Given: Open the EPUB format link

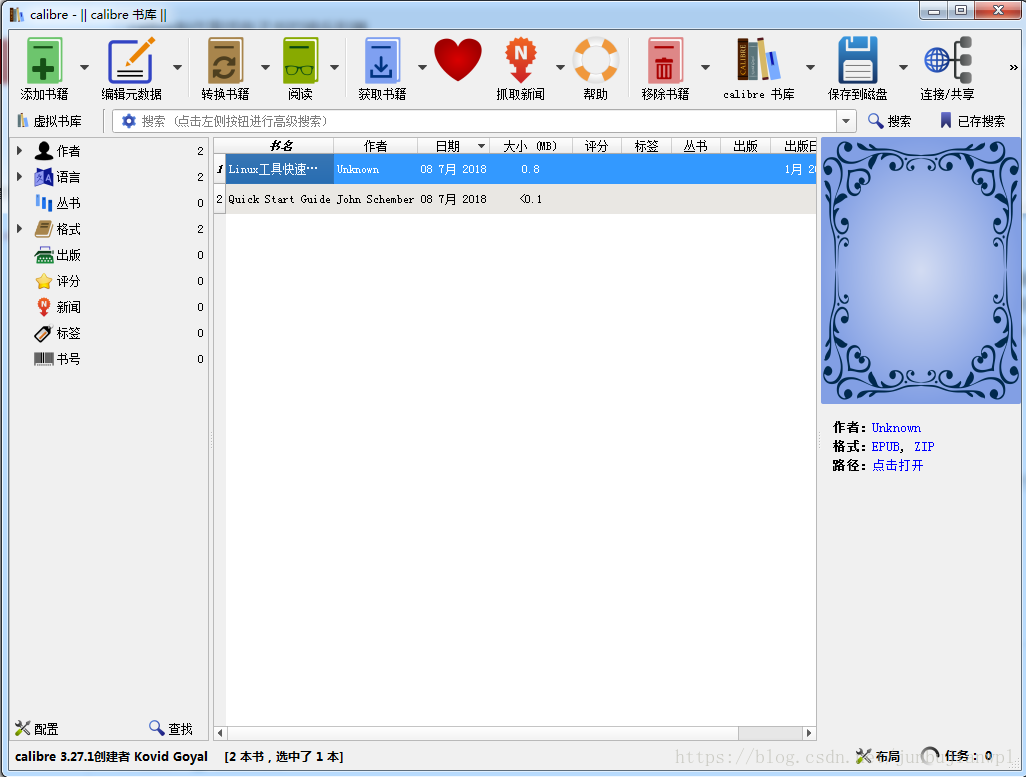Looking at the screenshot, I should click(x=886, y=446).
